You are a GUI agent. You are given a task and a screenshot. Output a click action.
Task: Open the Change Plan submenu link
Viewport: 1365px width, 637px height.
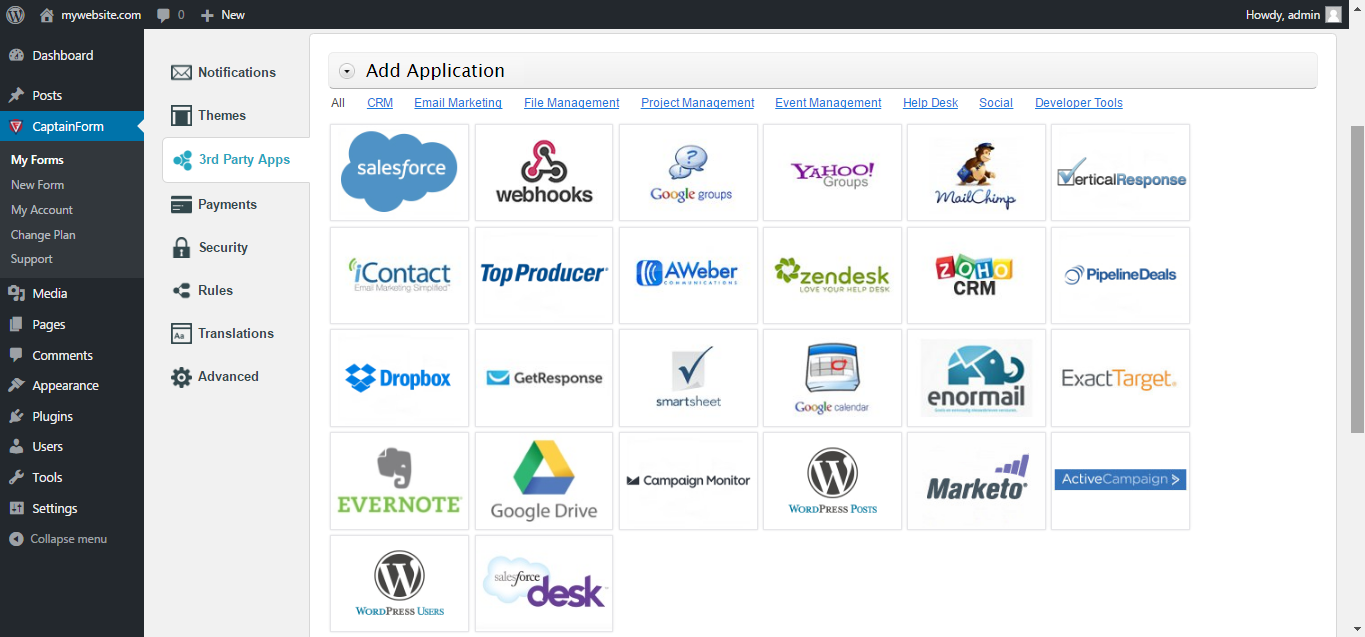[x=43, y=235]
